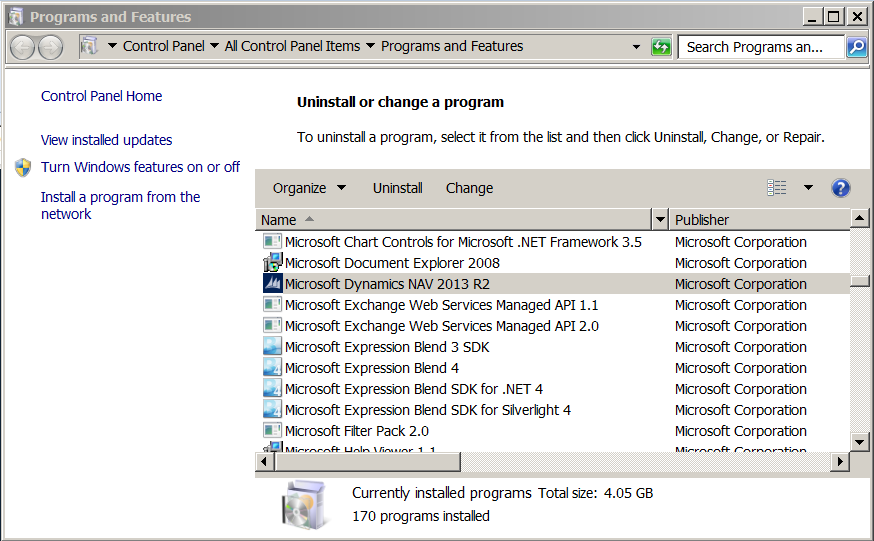This screenshot has height=541, width=874.
Task: Click the Microsoft Dynamics NAV 2013 R2 icon
Action: [272, 284]
